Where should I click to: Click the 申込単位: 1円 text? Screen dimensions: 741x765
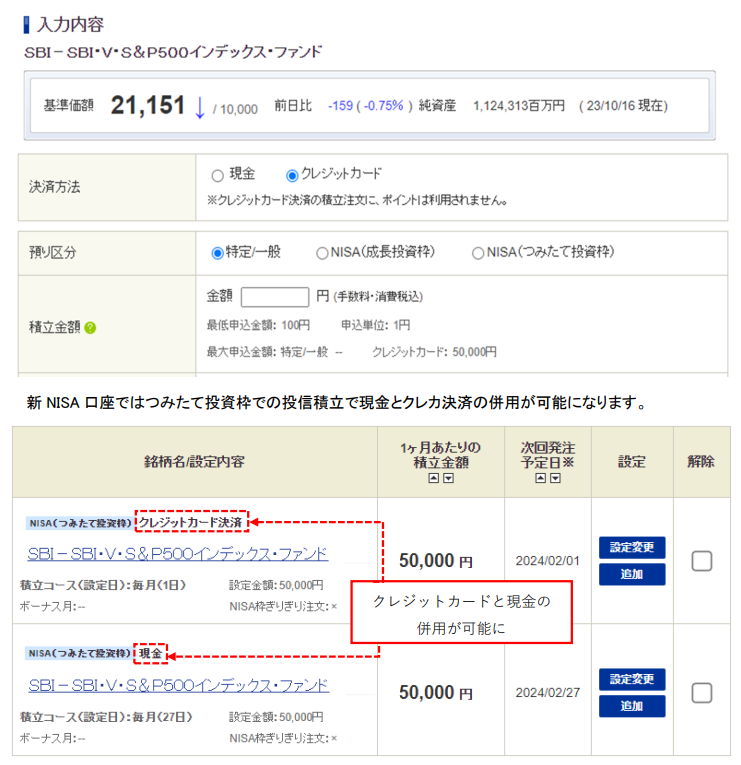click(x=375, y=325)
